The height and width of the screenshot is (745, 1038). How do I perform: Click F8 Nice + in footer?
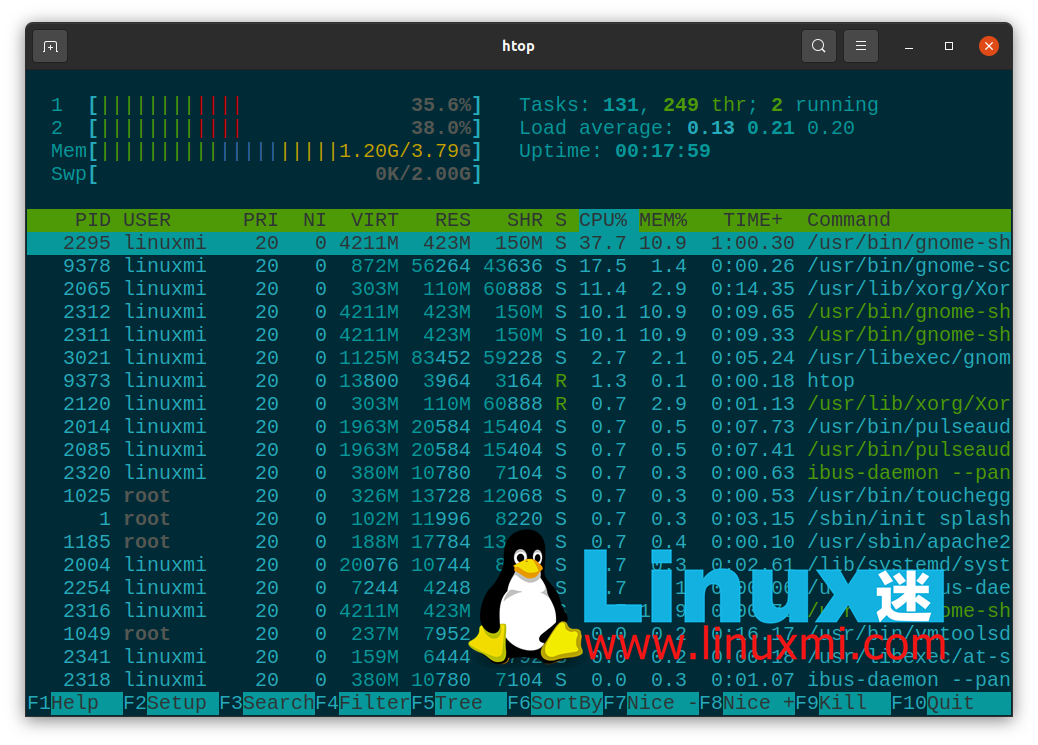[747, 703]
